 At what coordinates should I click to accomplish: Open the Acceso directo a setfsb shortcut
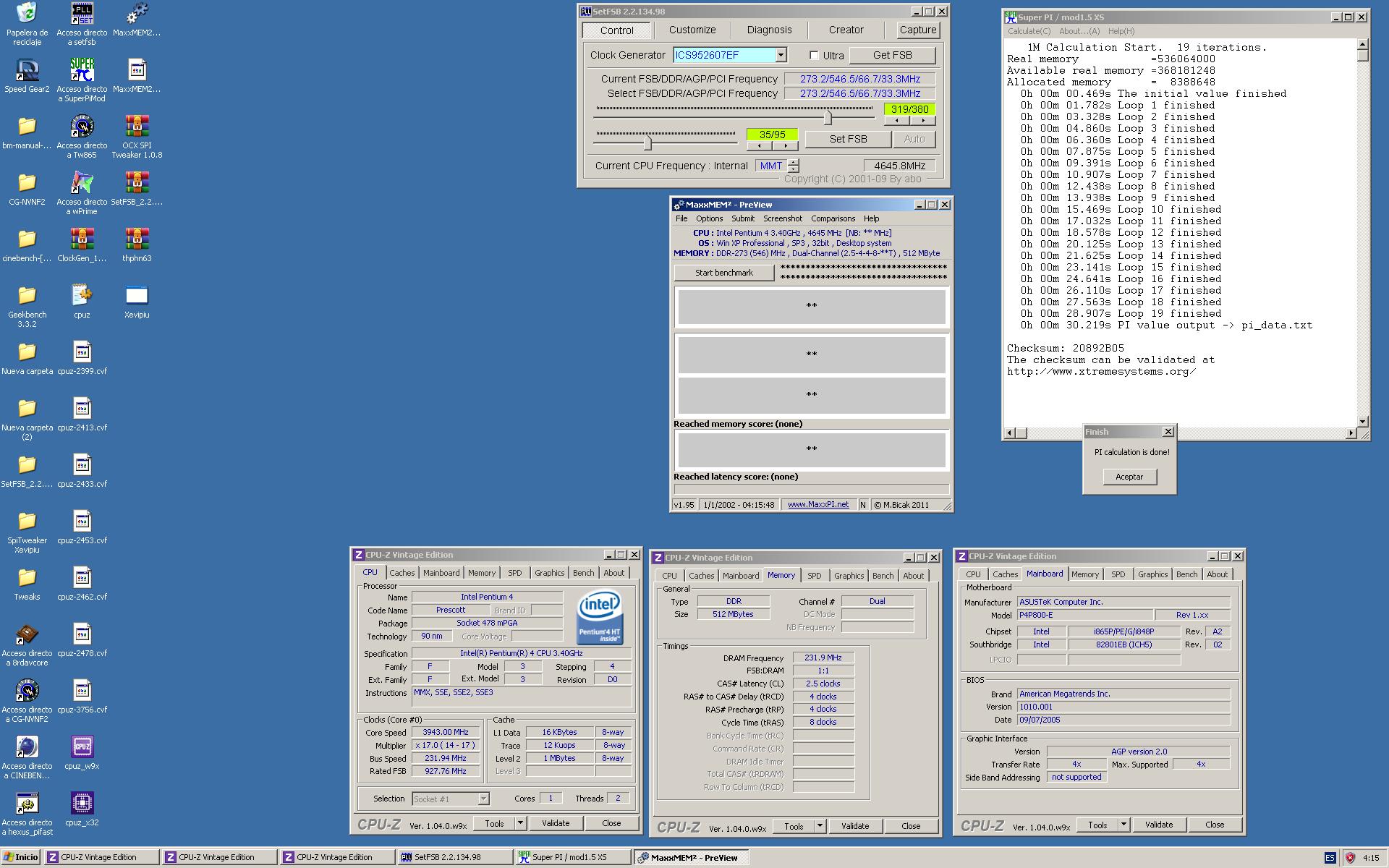click(x=82, y=23)
